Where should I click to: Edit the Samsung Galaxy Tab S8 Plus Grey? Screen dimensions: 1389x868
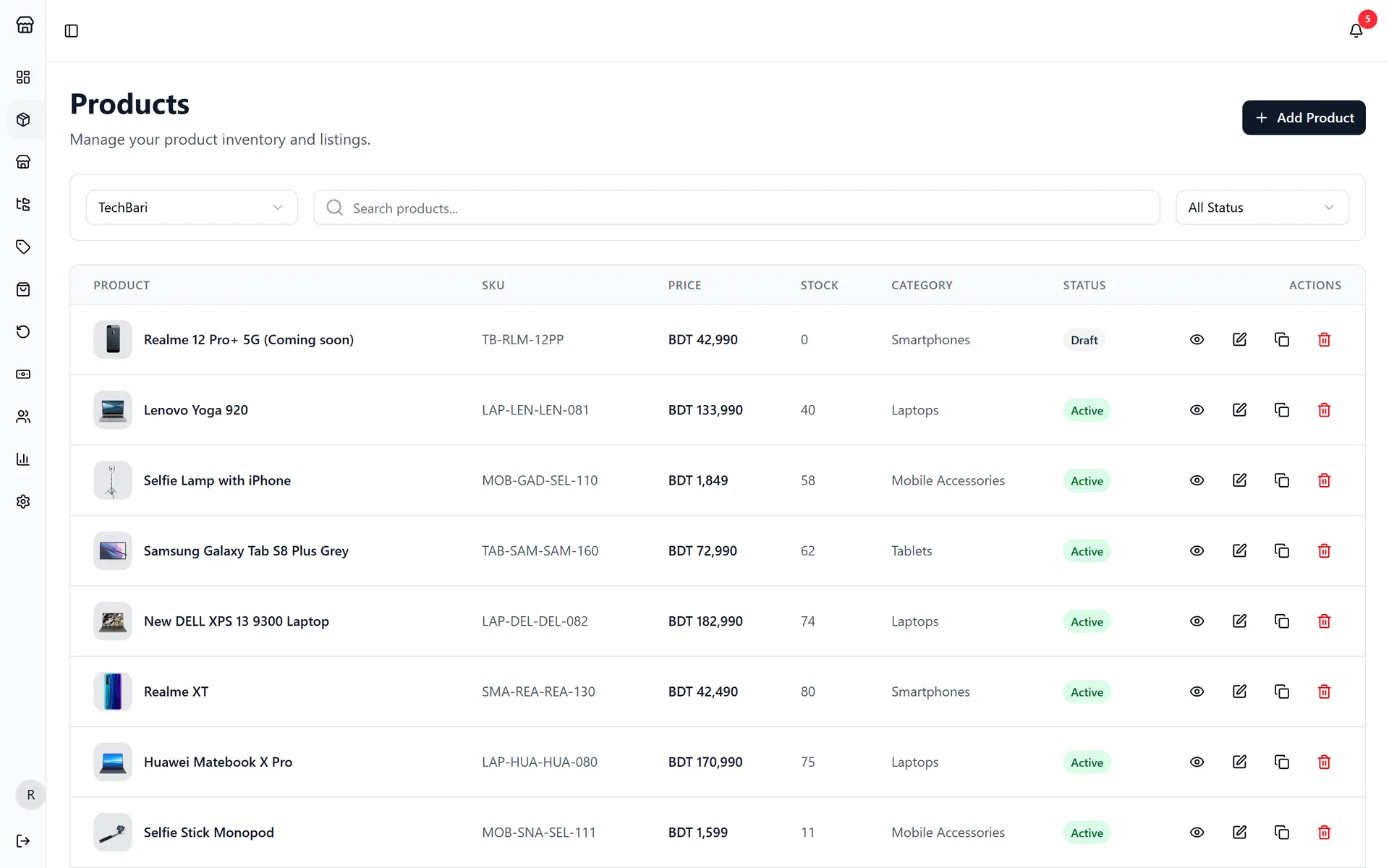click(1239, 550)
